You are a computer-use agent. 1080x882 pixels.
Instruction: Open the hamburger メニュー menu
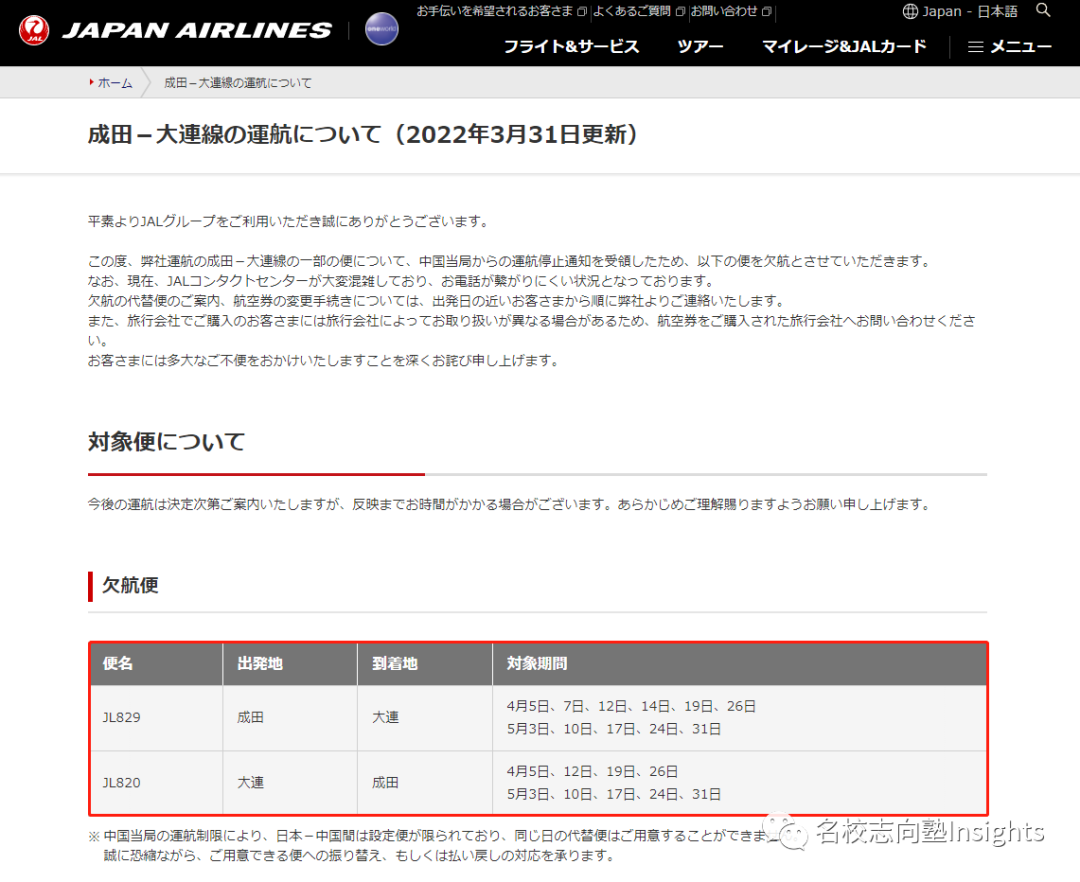click(x=1010, y=46)
